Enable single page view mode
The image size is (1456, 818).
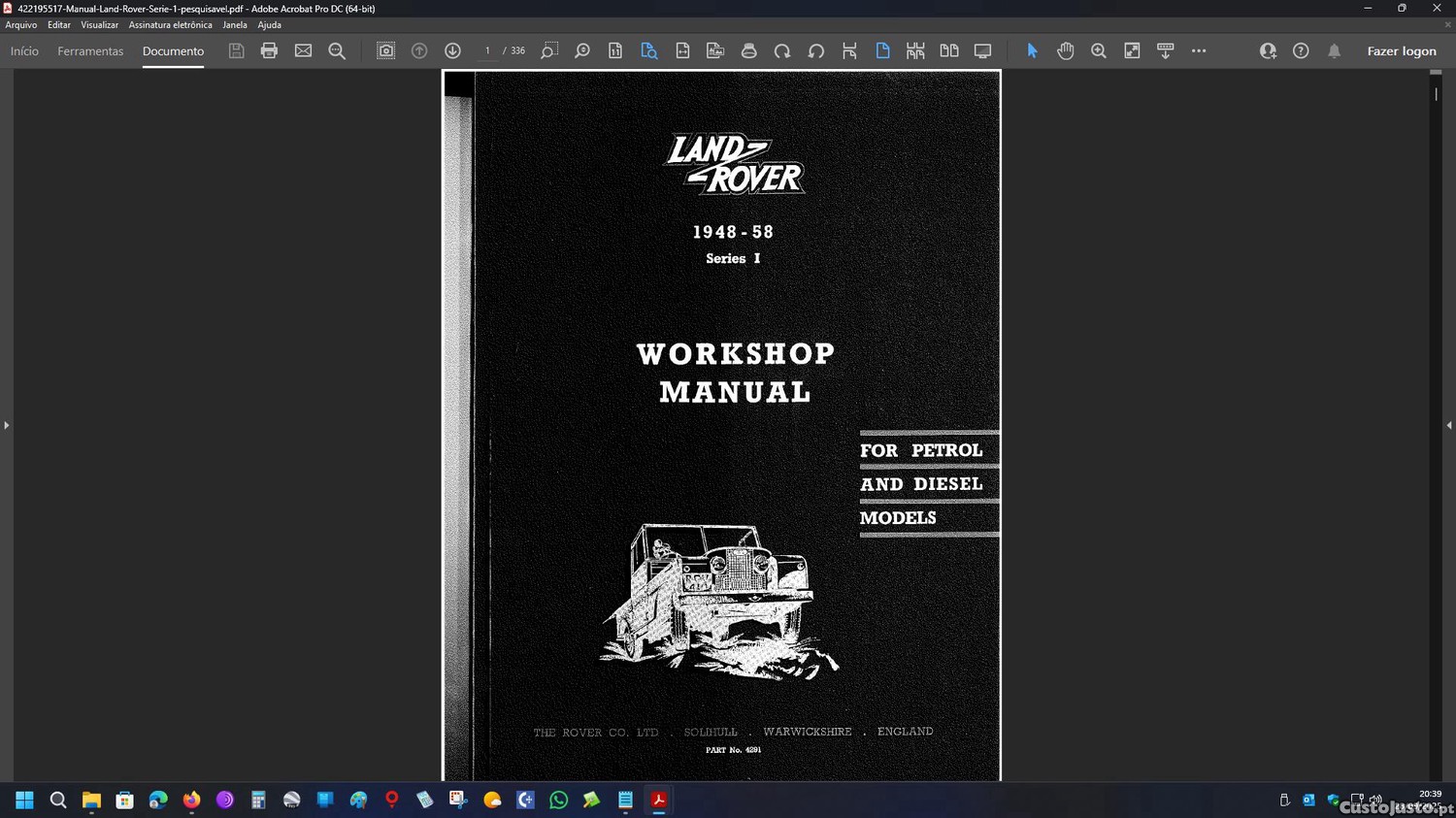[x=882, y=51]
